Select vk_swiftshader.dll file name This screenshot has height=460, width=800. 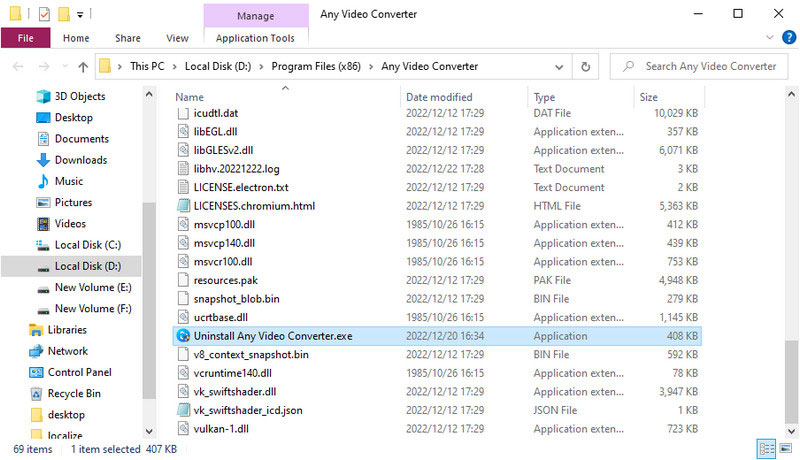point(235,392)
